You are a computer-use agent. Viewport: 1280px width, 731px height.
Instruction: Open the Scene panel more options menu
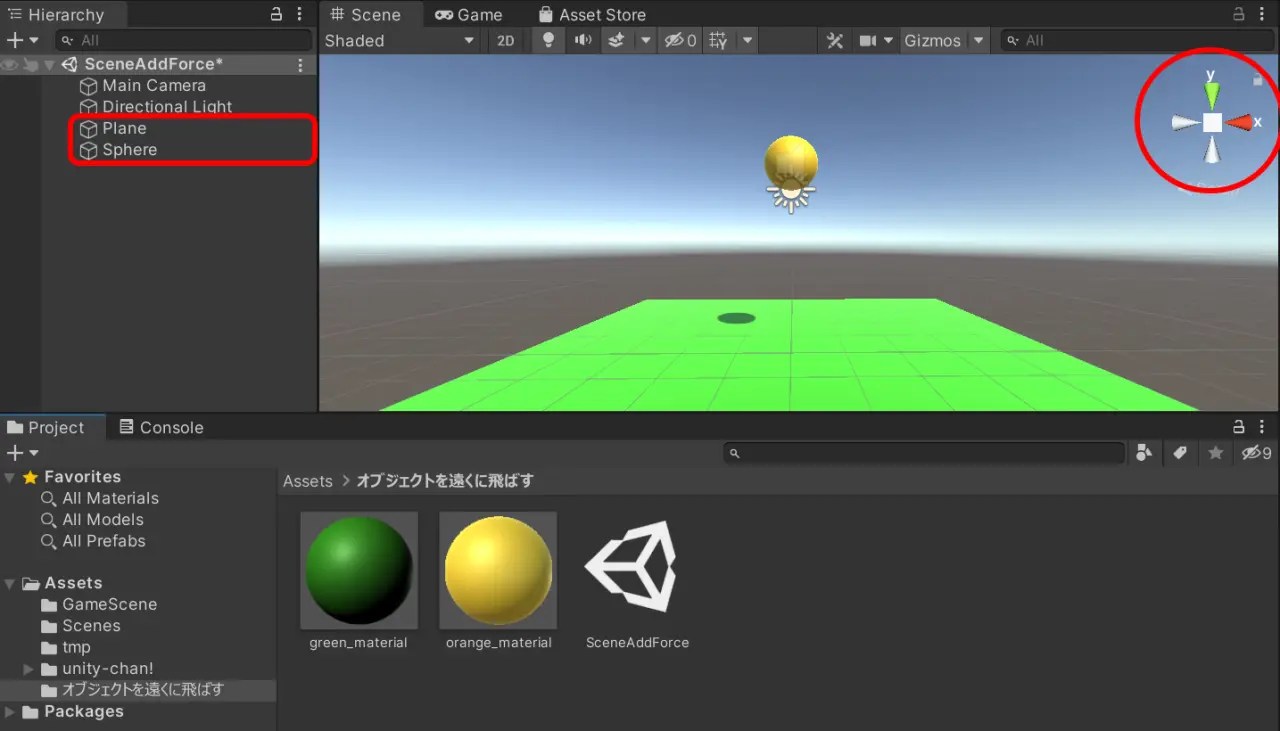[x=1263, y=14]
